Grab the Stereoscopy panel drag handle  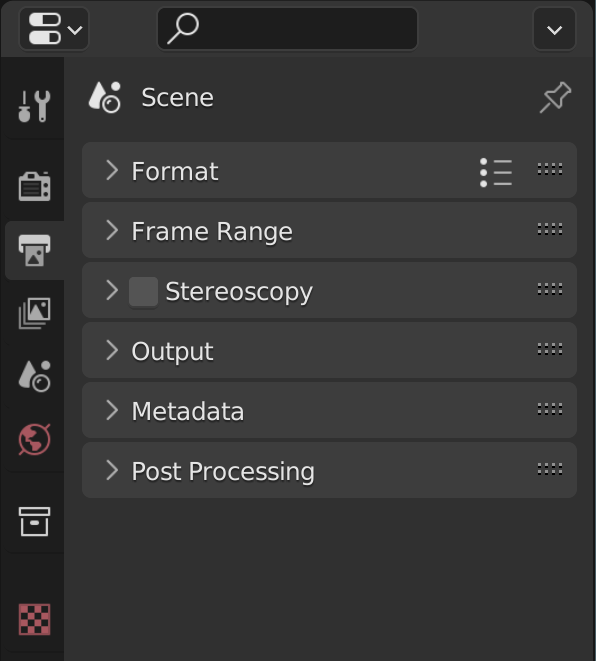[x=550, y=289]
